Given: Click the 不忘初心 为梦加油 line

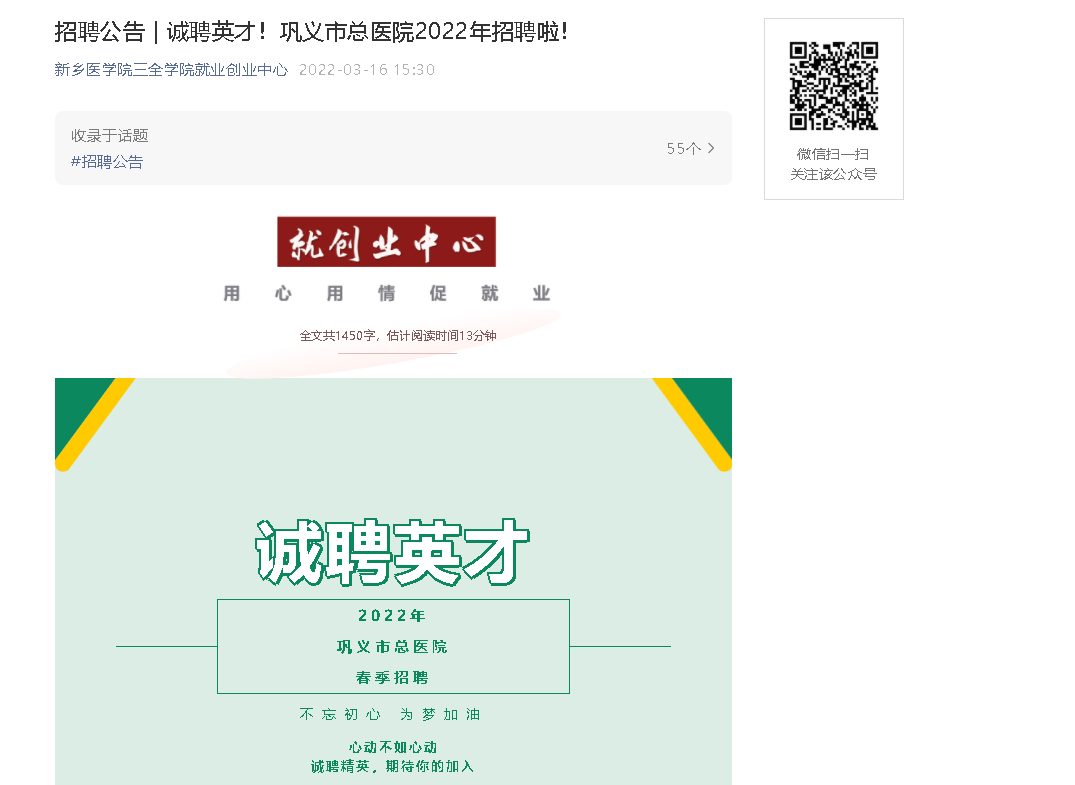Looking at the screenshot, I should [x=390, y=714].
